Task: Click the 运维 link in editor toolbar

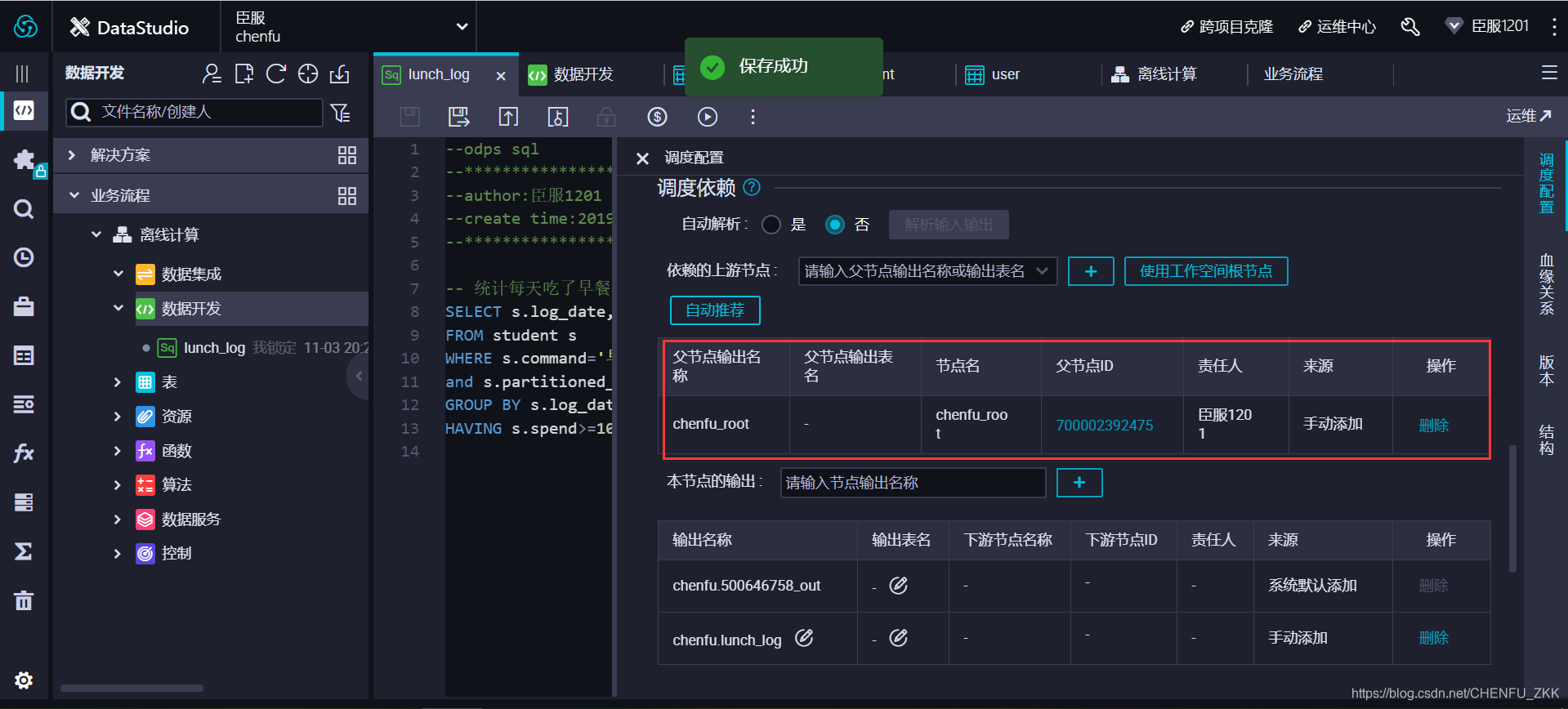Action: point(1529,116)
